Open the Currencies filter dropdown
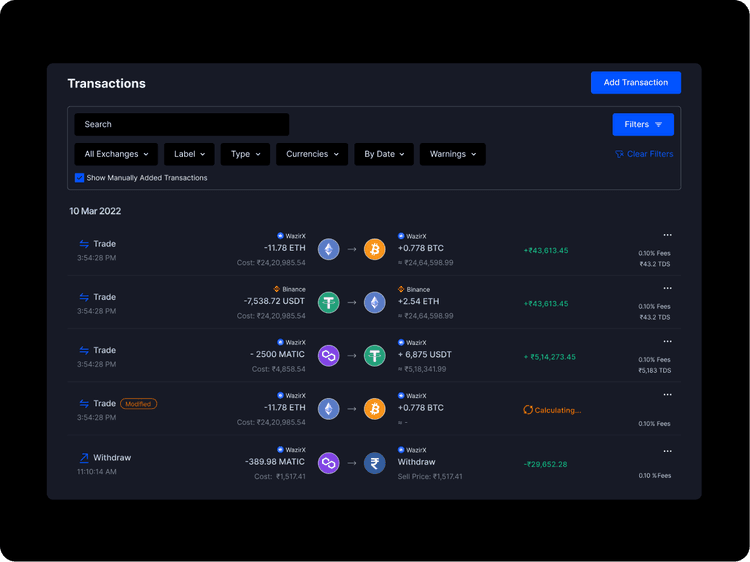 point(312,154)
